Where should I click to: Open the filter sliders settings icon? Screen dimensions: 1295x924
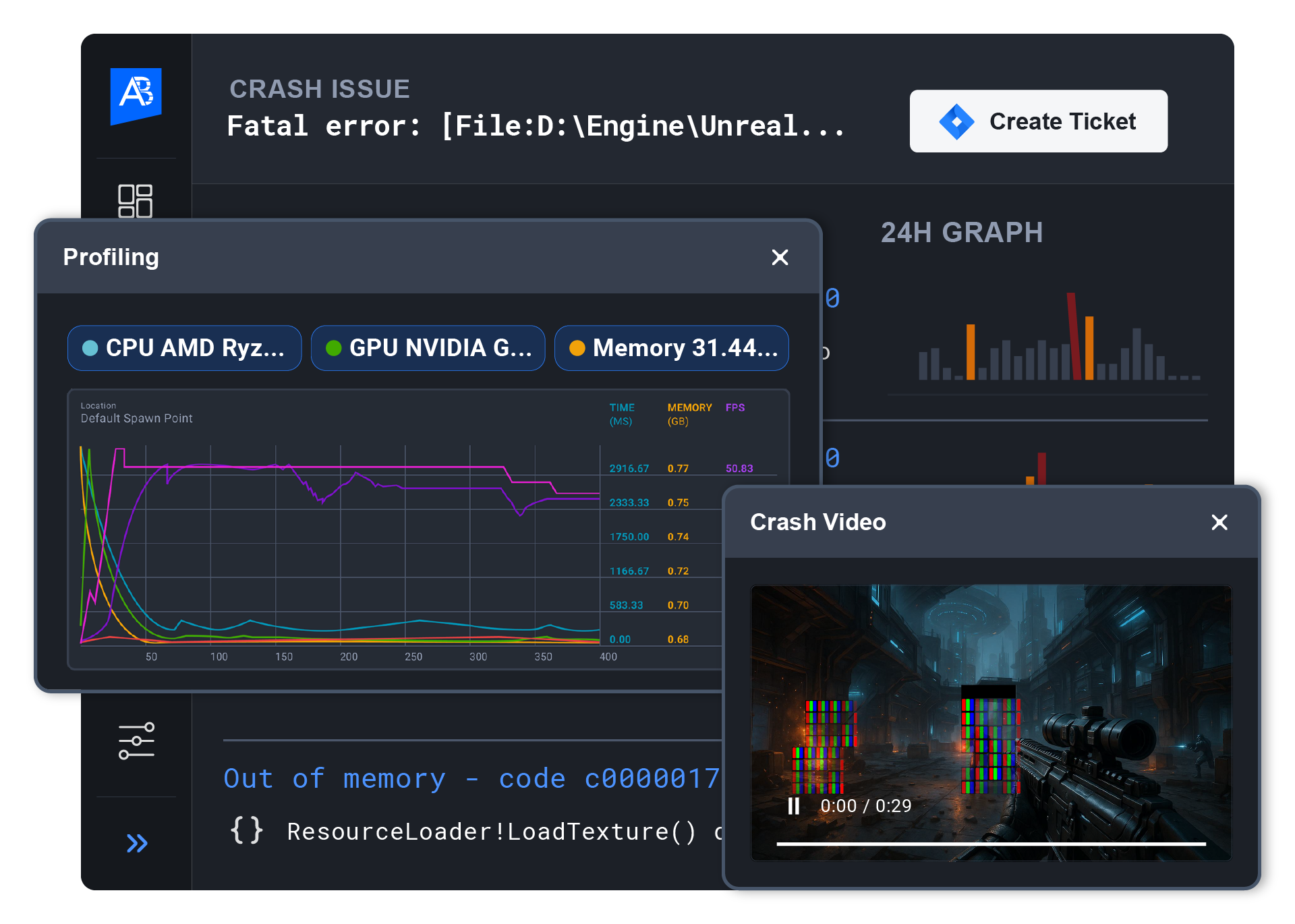136,741
